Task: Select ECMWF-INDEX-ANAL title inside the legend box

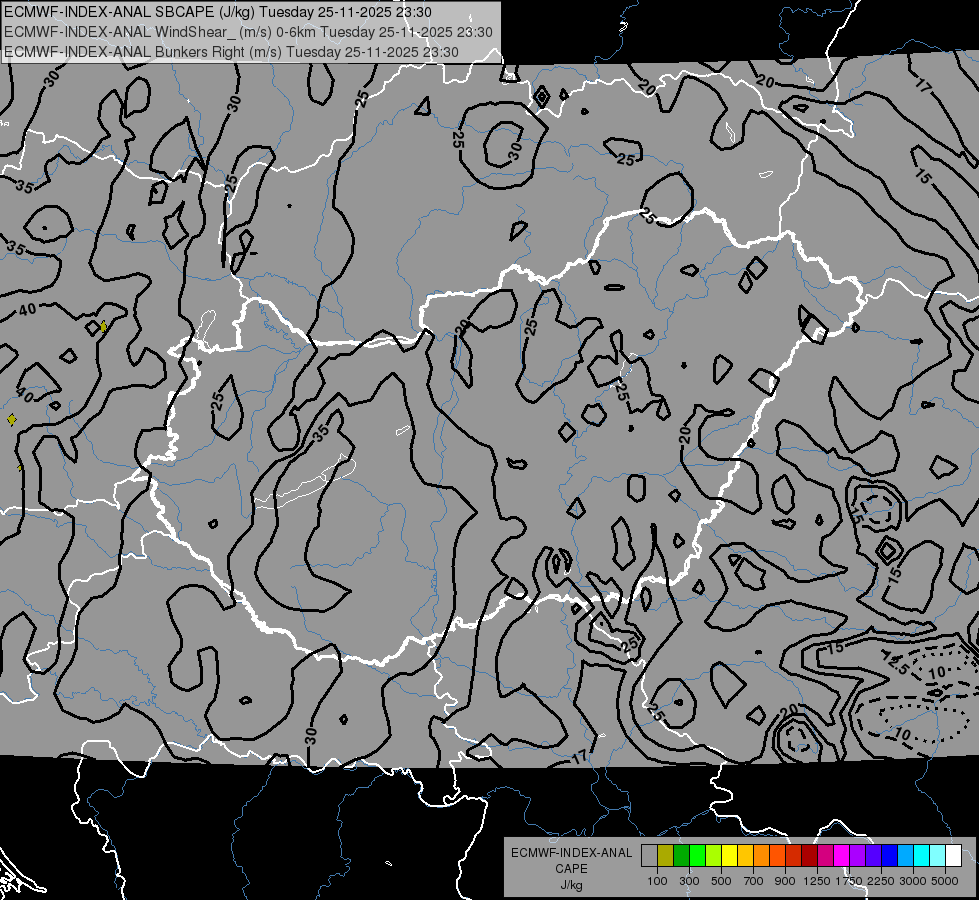Action: (x=571, y=853)
